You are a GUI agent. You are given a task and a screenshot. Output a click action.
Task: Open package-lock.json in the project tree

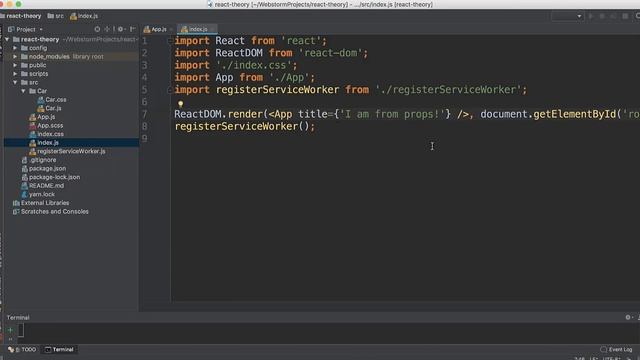54,177
